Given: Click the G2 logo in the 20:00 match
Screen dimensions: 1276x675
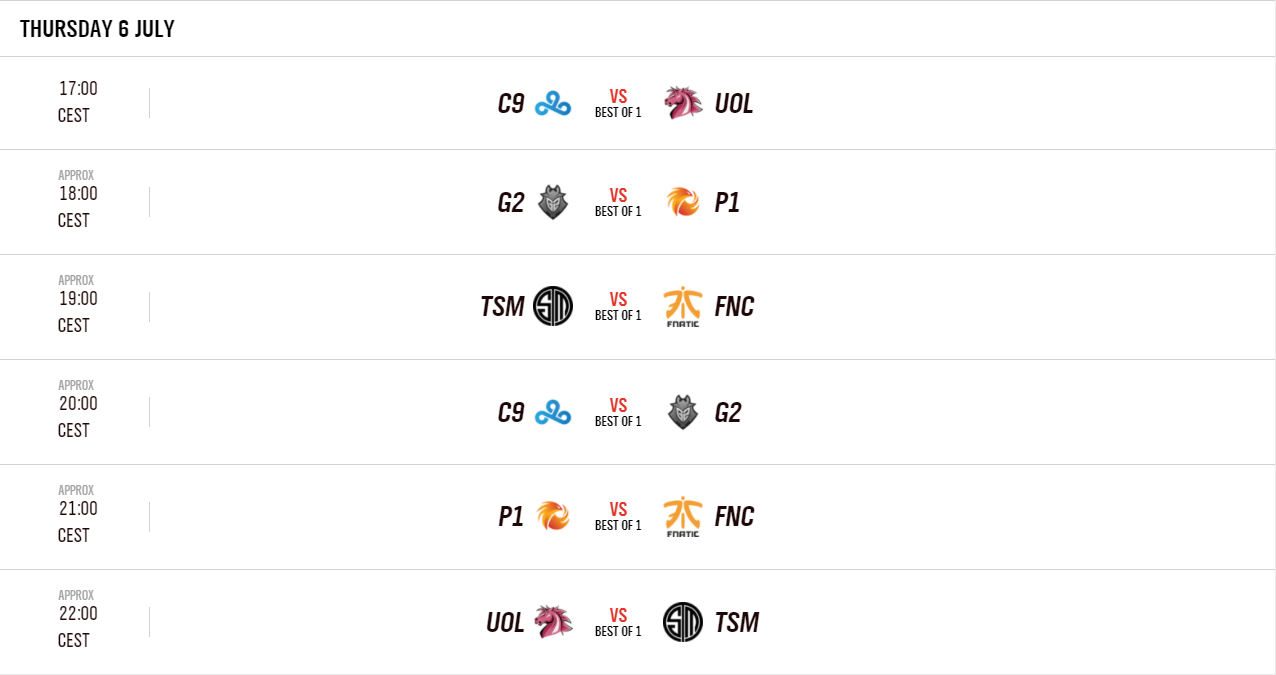Looking at the screenshot, I should pyautogui.click(x=683, y=412).
